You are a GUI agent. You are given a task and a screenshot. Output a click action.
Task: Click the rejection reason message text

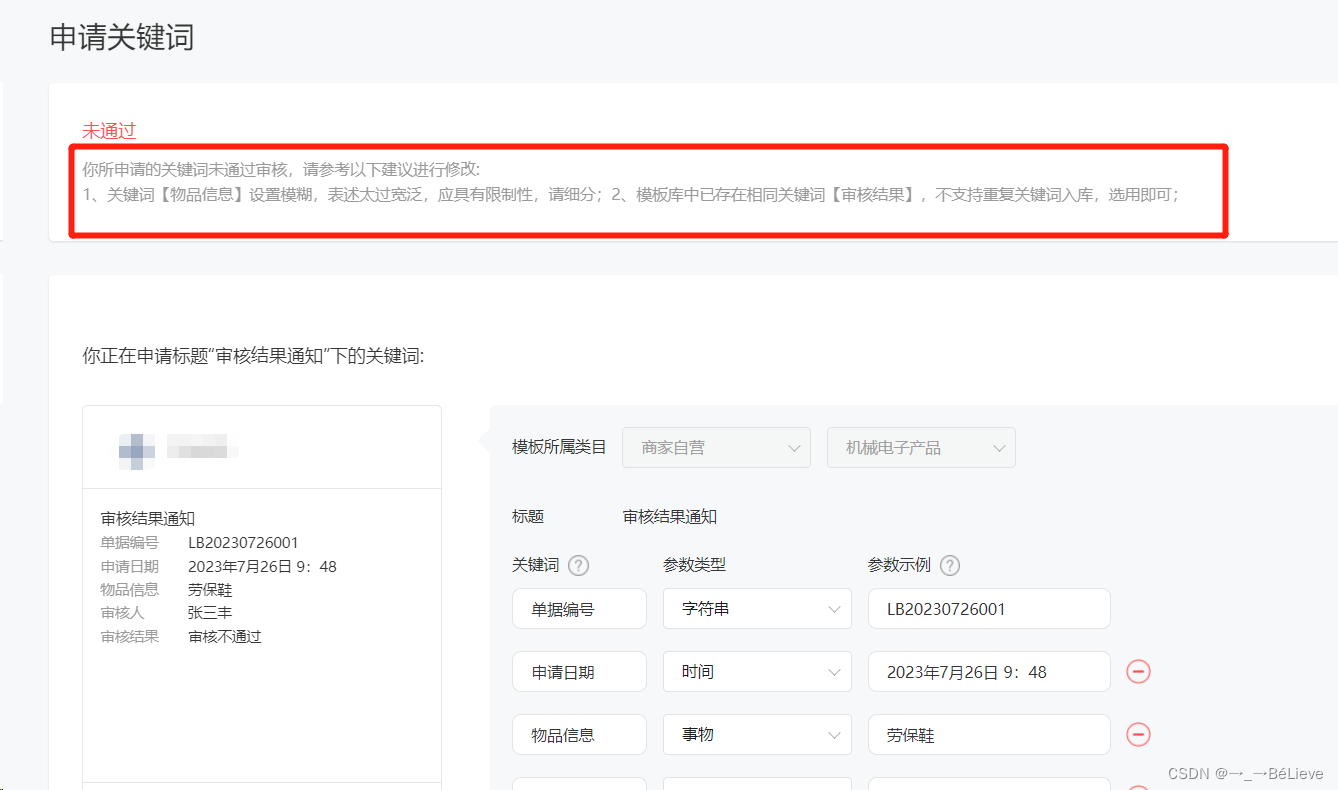tap(631, 182)
